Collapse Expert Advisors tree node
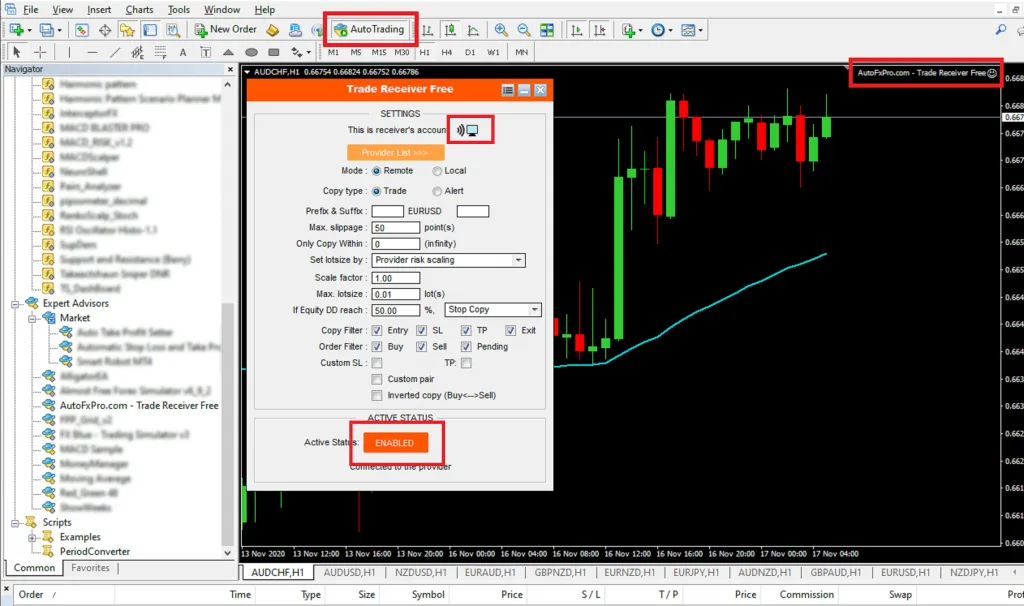The height and width of the screenshot is (606, 1024). point(15,304)
